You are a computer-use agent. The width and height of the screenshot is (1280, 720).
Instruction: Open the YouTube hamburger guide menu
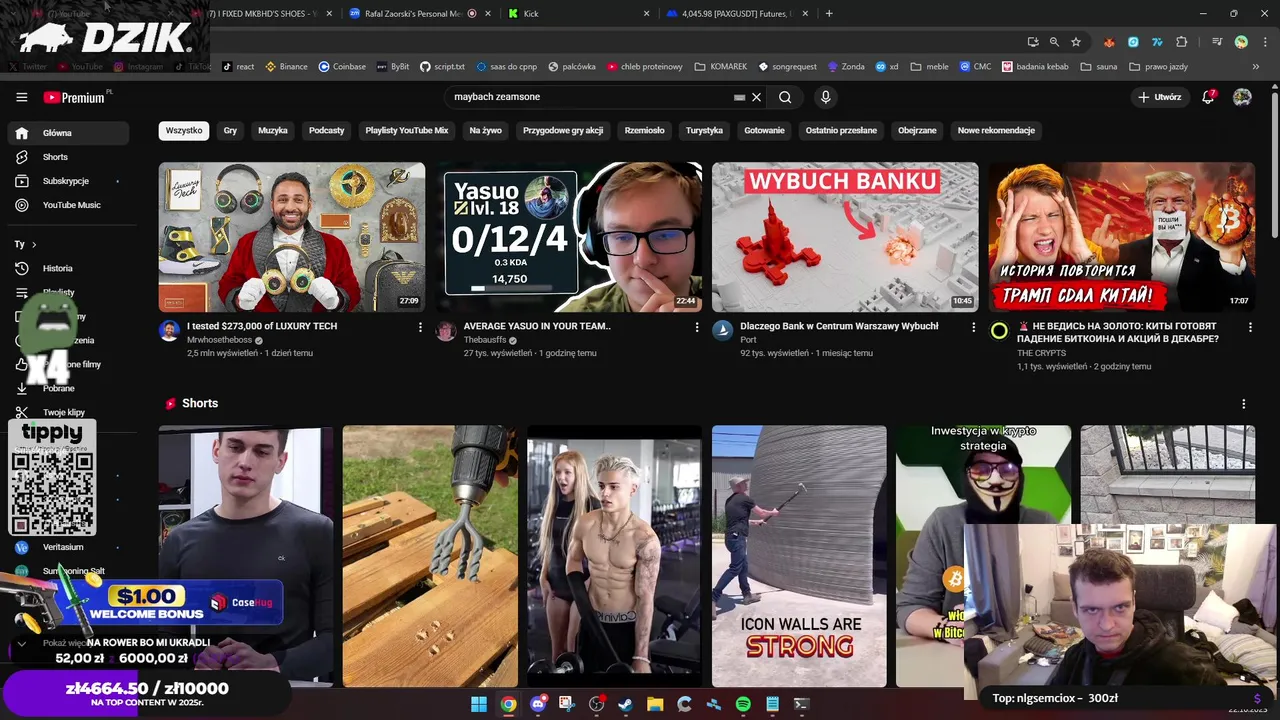[21, 97]
